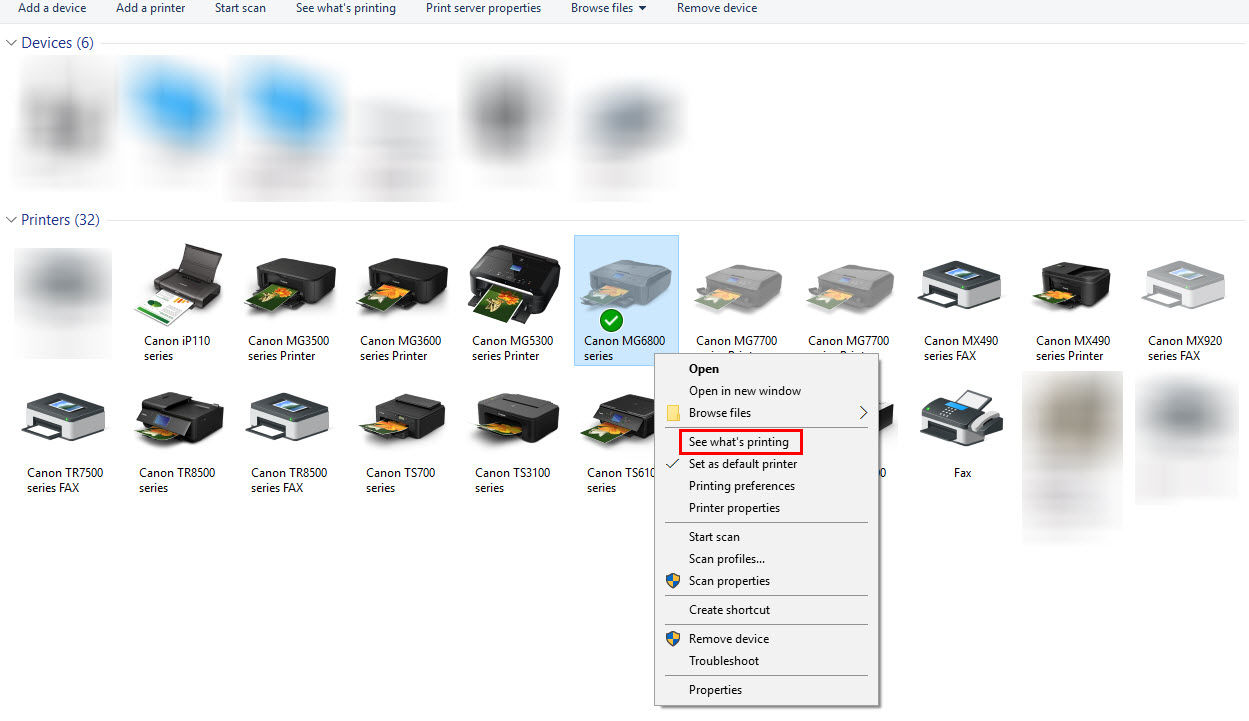This screenshot has height=721, width=1249.
Task: Select Printing preferences in the context menu
Action: 740,486
